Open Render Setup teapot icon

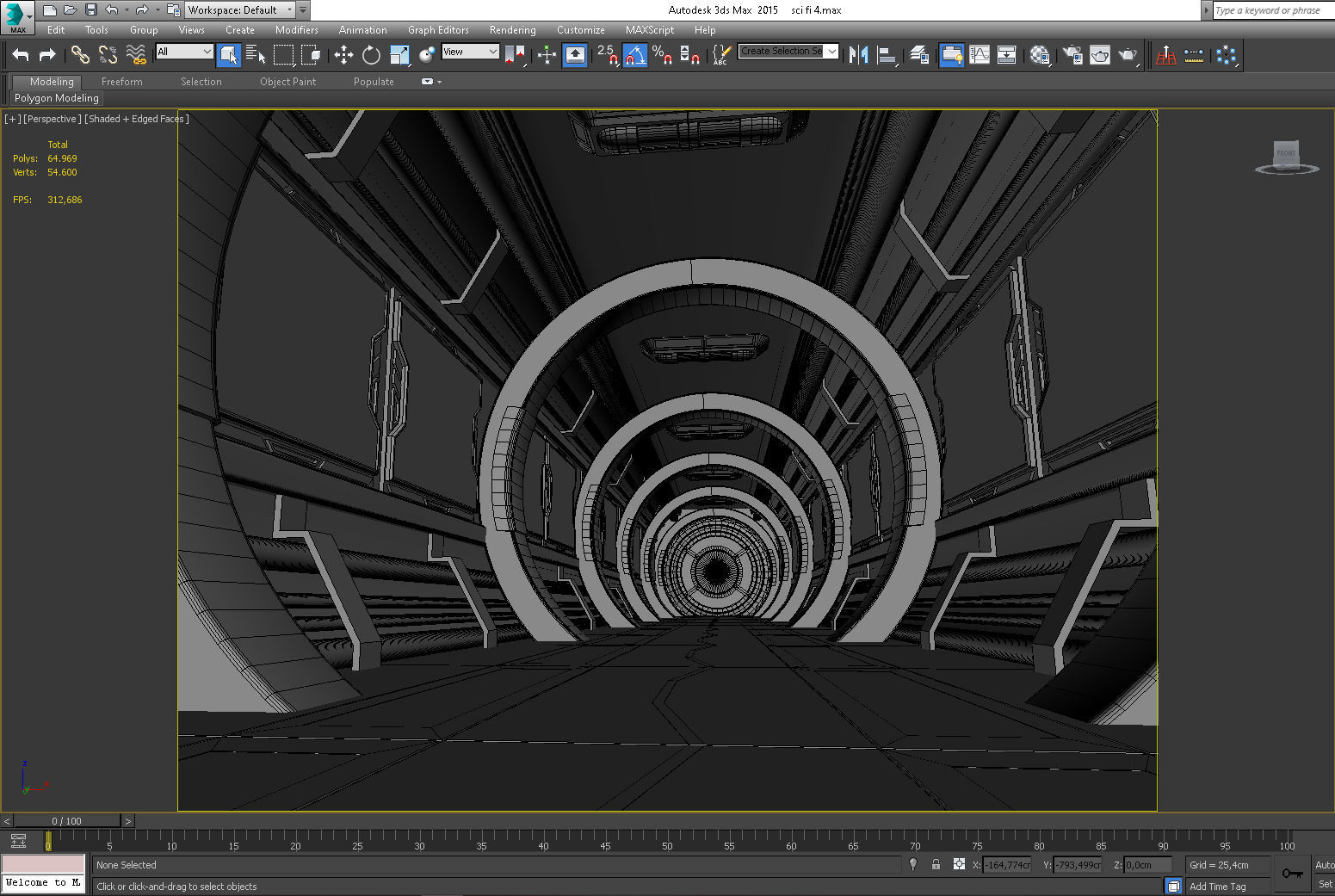[x=1072, y=55]
